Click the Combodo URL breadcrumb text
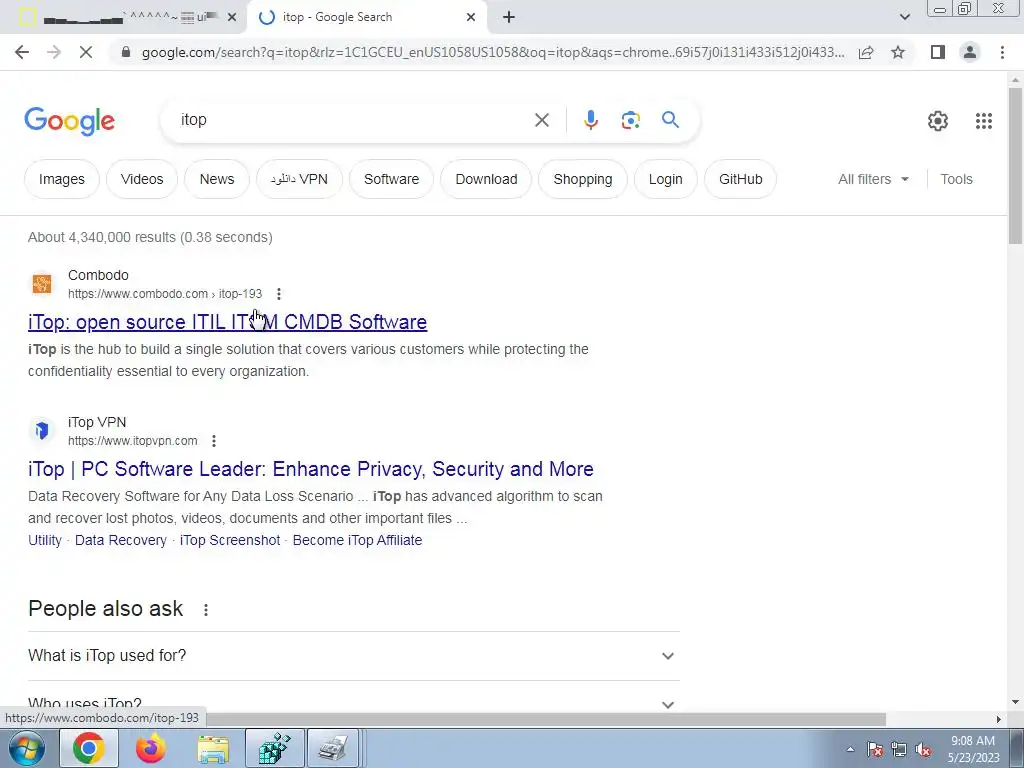This screenshot has height=768, width=1024. click(165, 294)
